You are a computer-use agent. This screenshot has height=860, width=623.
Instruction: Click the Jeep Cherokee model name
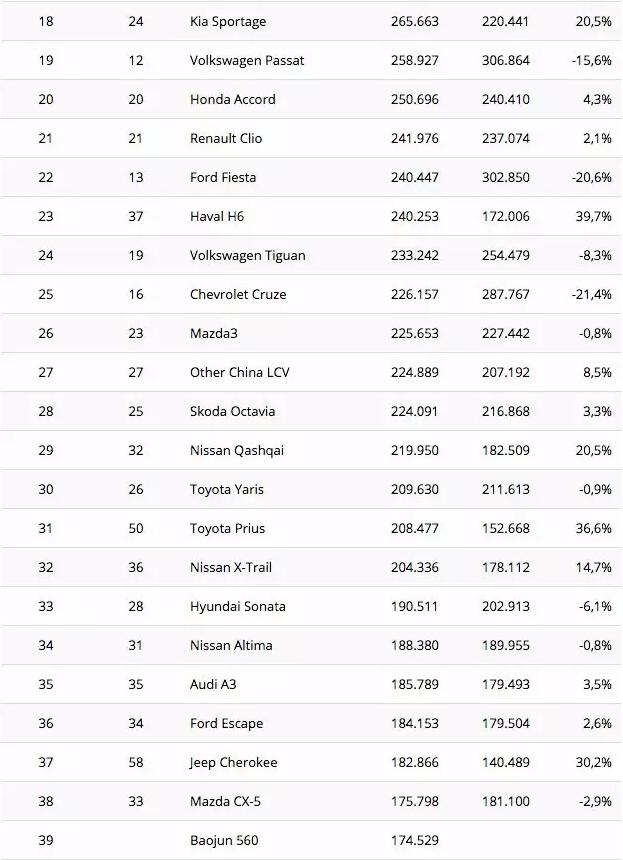[x=233, y=762]
